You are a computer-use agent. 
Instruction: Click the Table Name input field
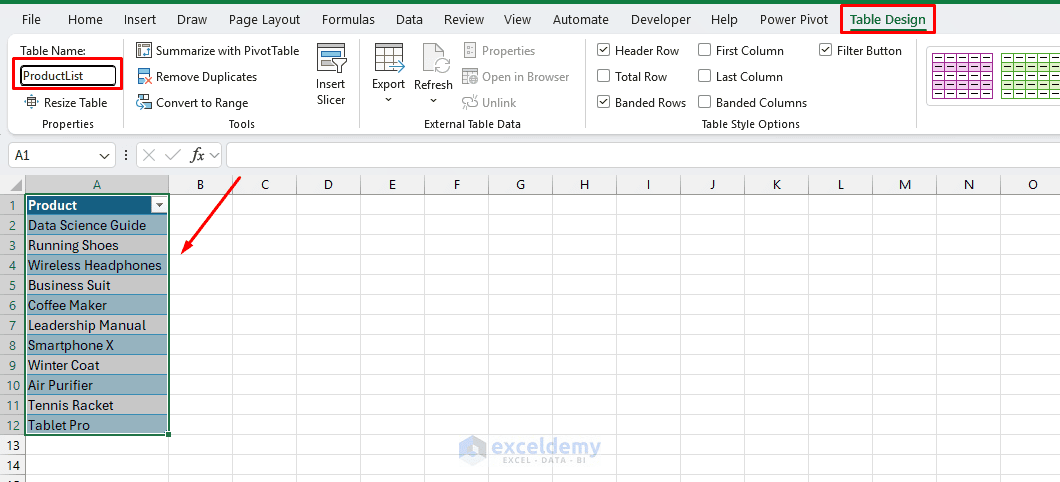tap(68, 76)
